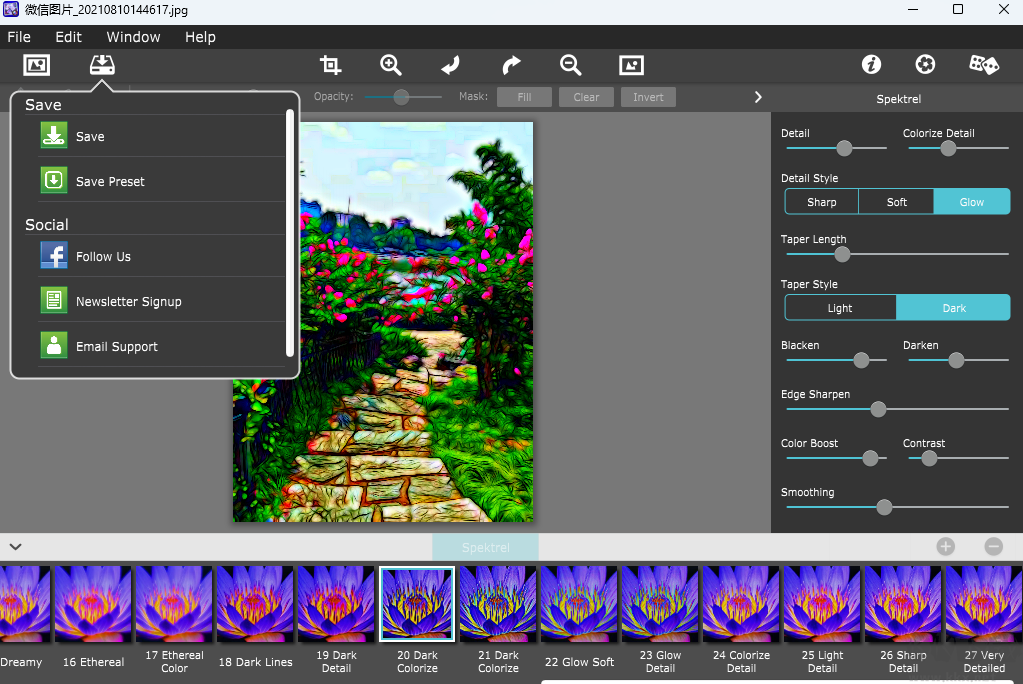Viewport: 1023px width, 684px height.
Task: Expand the right arrow beside Invert
Action: [758, 97]
